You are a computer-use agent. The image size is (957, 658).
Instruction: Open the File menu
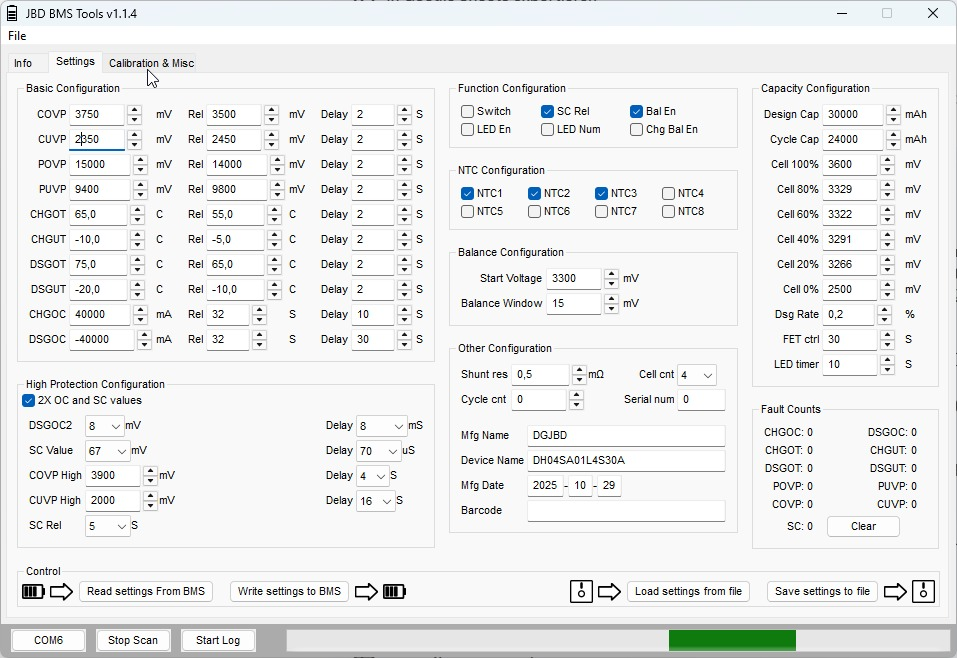(x=17, y=36)
